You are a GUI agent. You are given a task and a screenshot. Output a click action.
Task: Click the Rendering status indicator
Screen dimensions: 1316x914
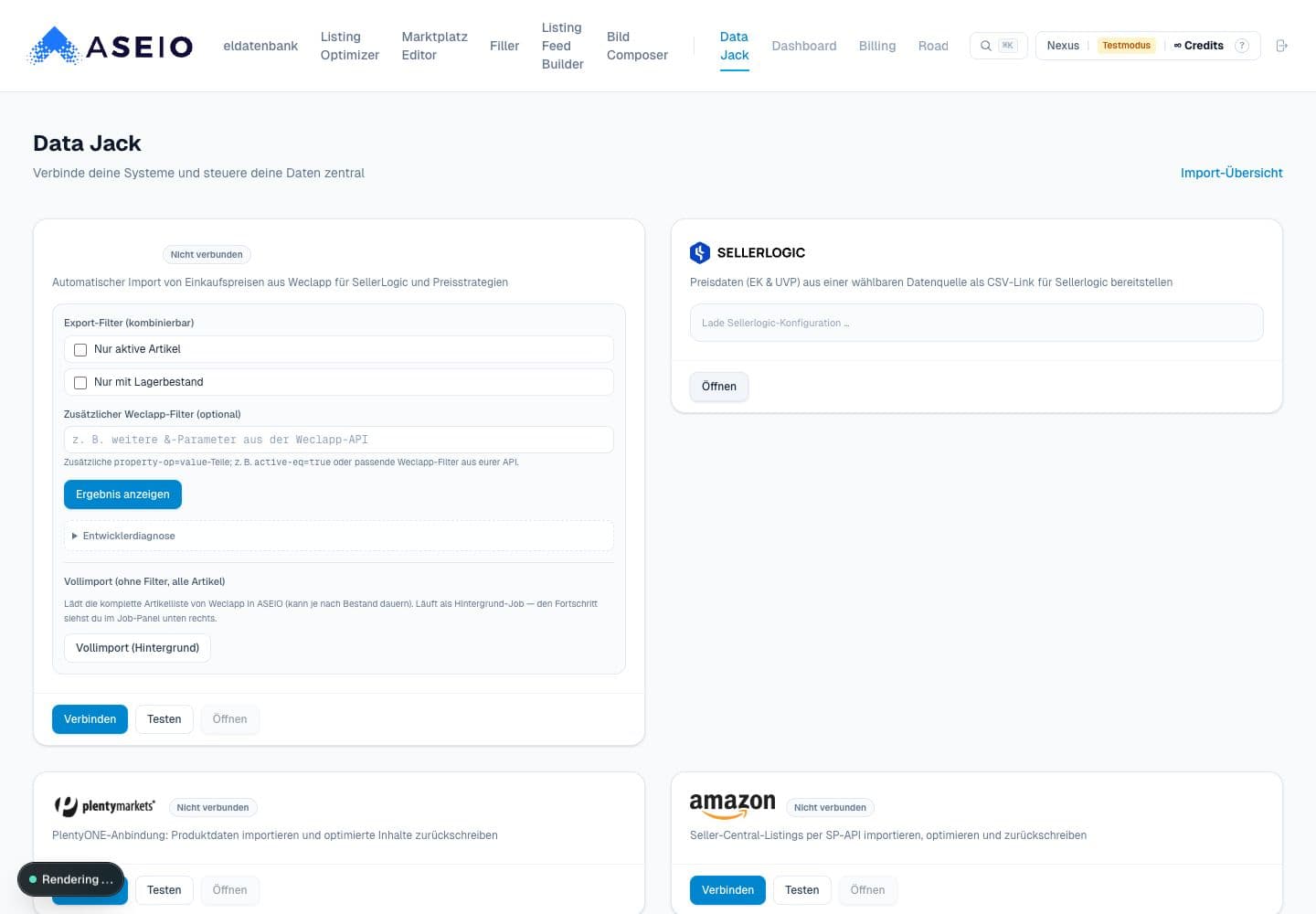pyautogui.click(x=70, y=879)
